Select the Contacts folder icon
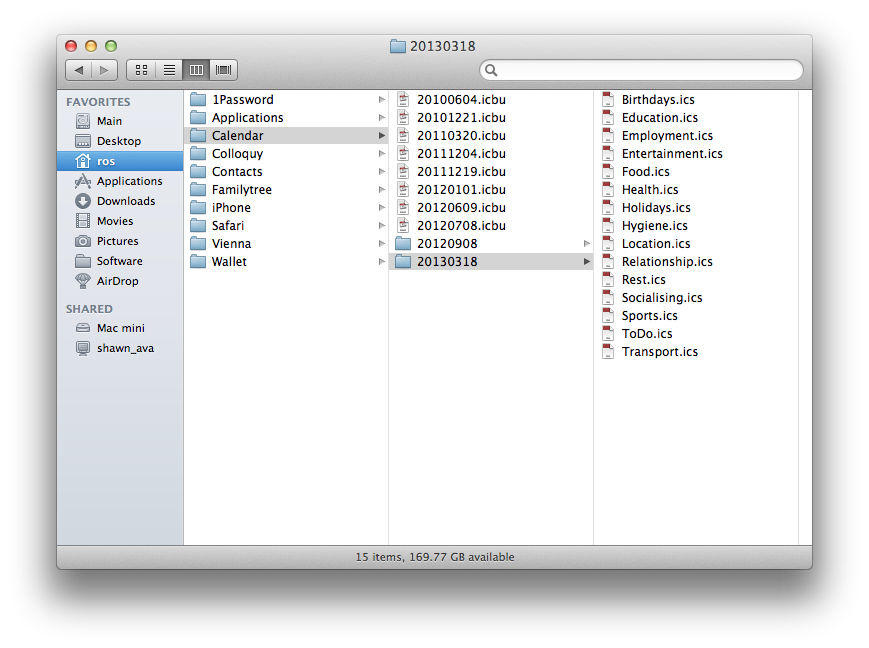The height and width of the screenshot is (648, 869). point(198,172)
